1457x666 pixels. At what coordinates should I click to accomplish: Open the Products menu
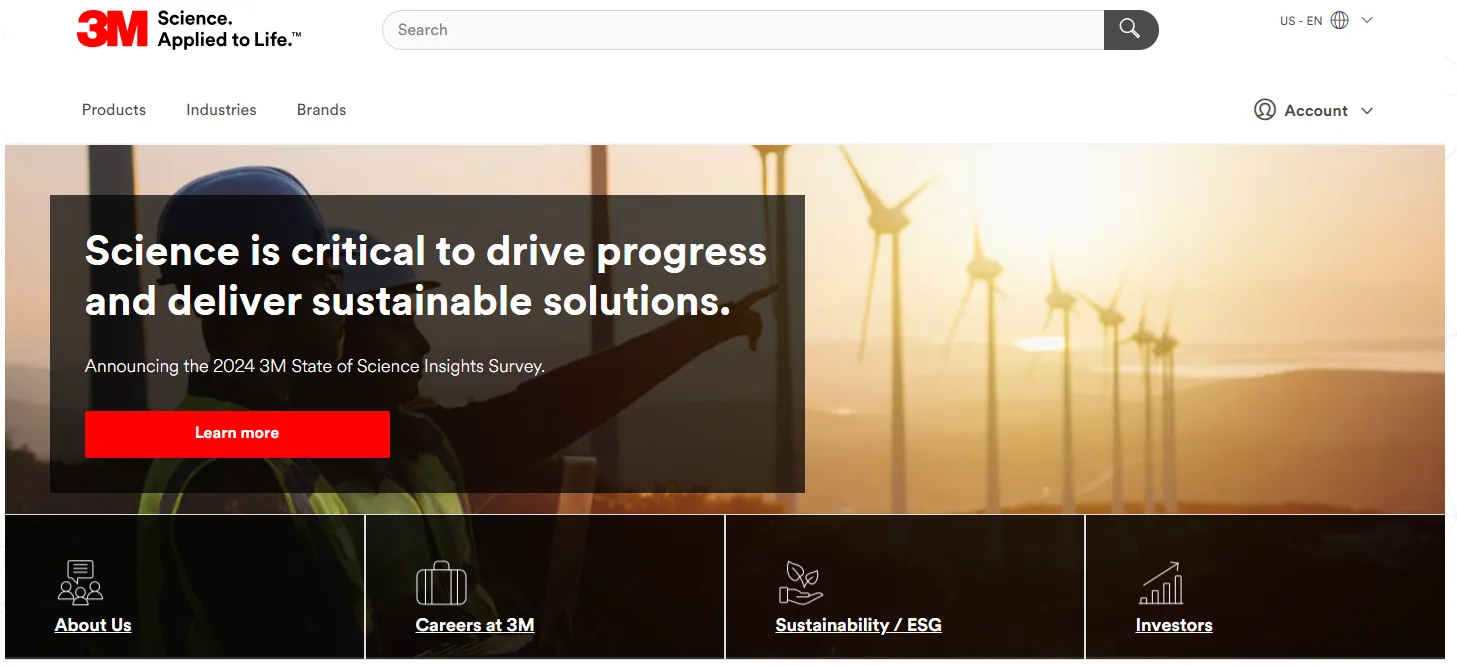pyautogui.click(x=114, y=110)
